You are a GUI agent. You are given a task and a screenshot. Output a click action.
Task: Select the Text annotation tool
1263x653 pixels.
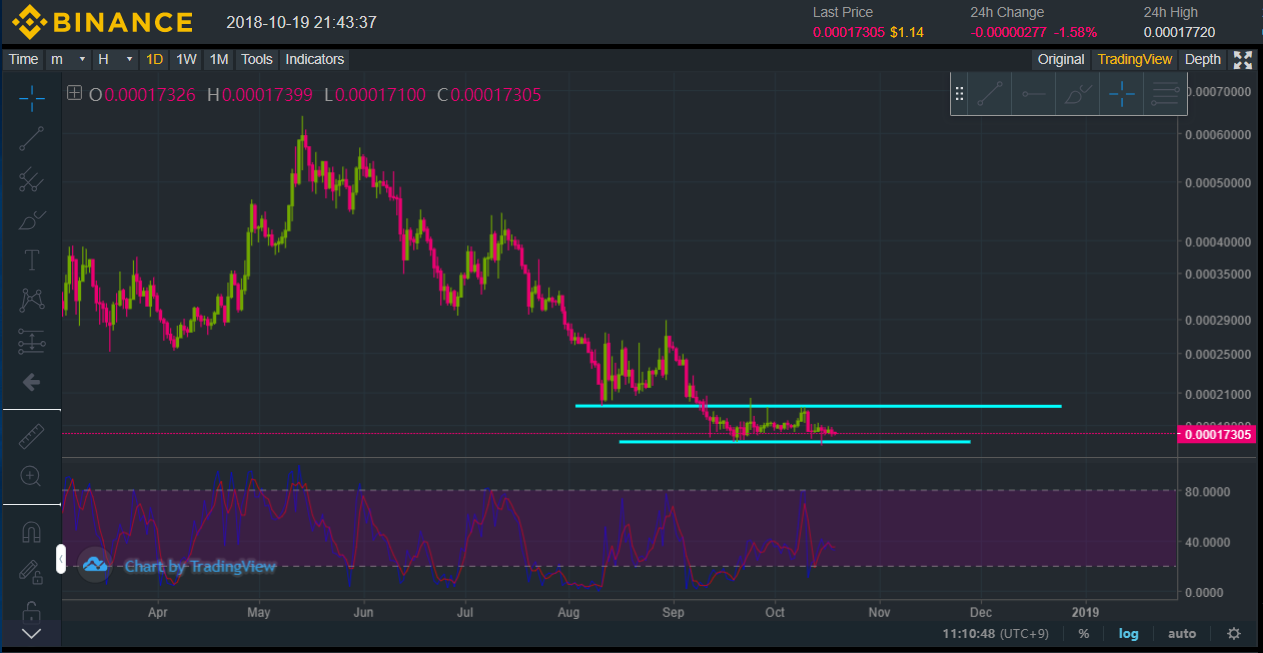tap(32, 261)
